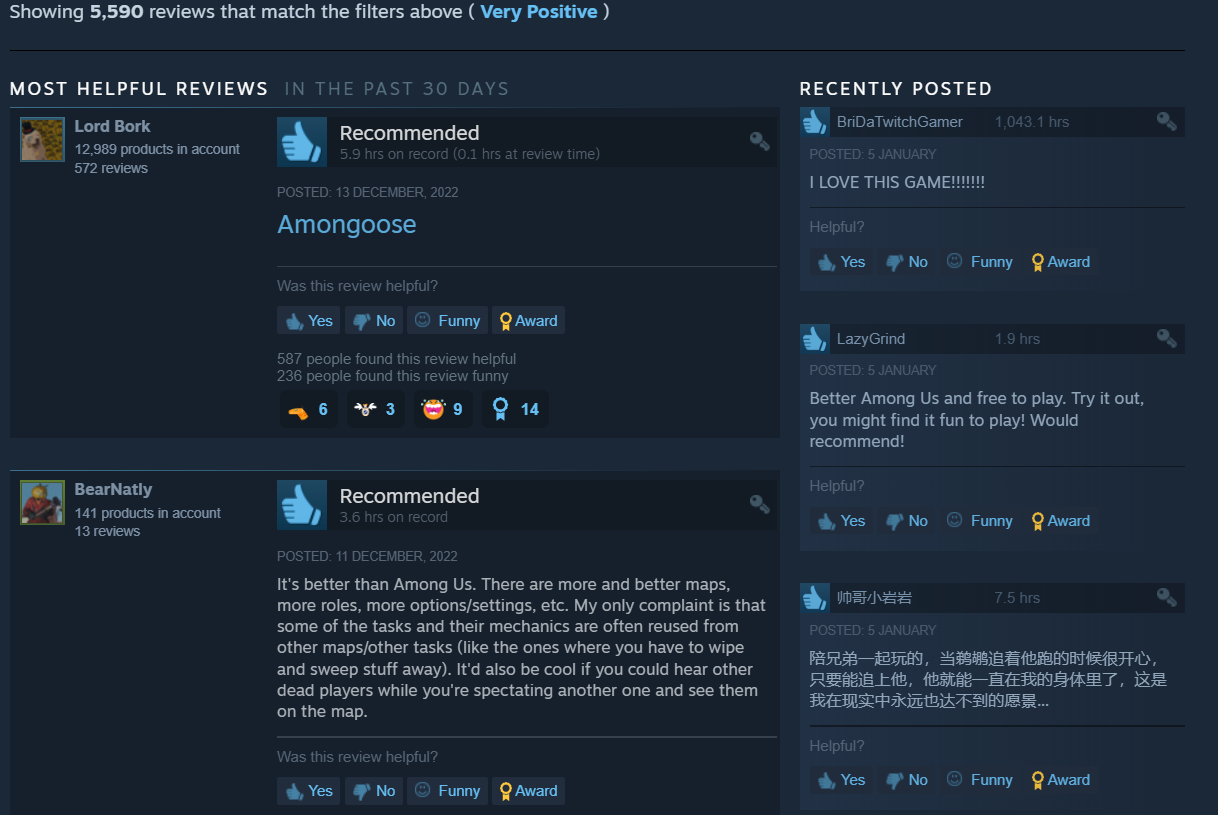
Task: Open Lord Bork's 572 reviews link
Action: (111, 168)
